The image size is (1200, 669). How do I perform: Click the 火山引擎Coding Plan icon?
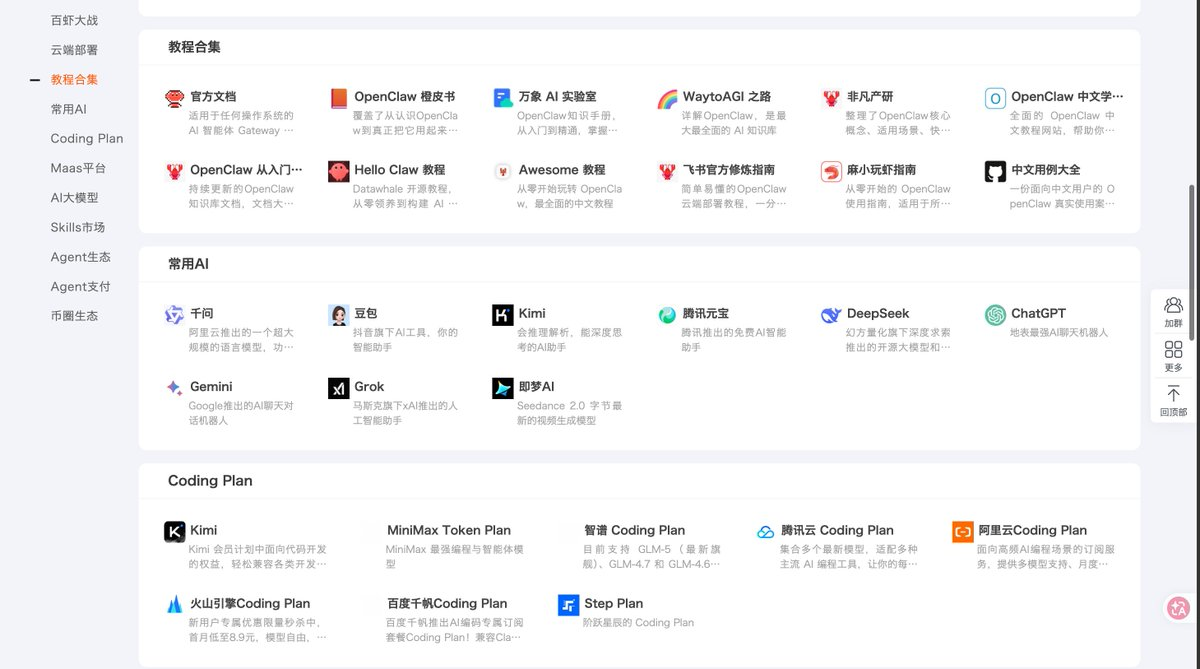tap(175, 605)
